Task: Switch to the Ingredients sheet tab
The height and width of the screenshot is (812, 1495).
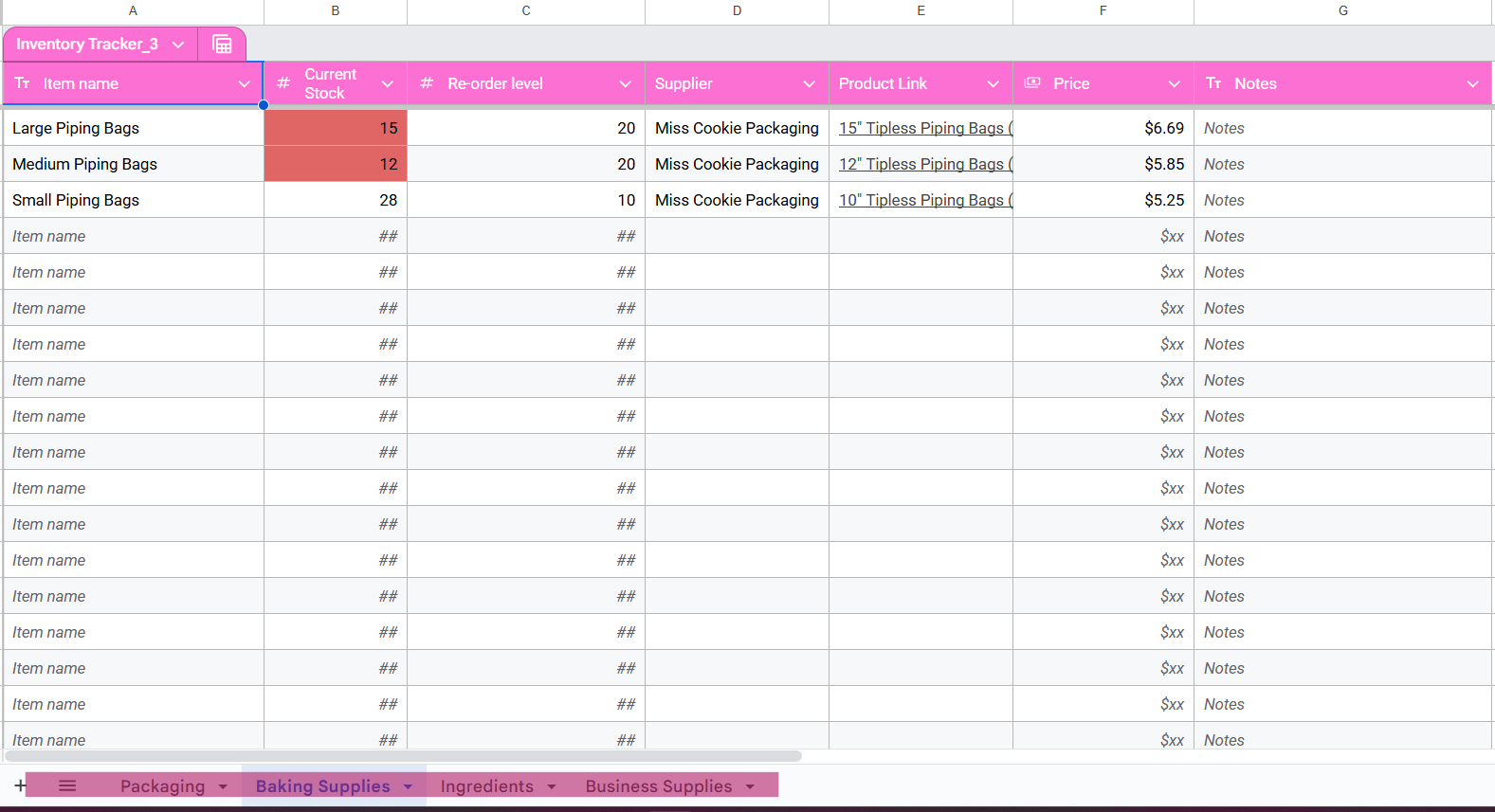Action: coord(486,786)
